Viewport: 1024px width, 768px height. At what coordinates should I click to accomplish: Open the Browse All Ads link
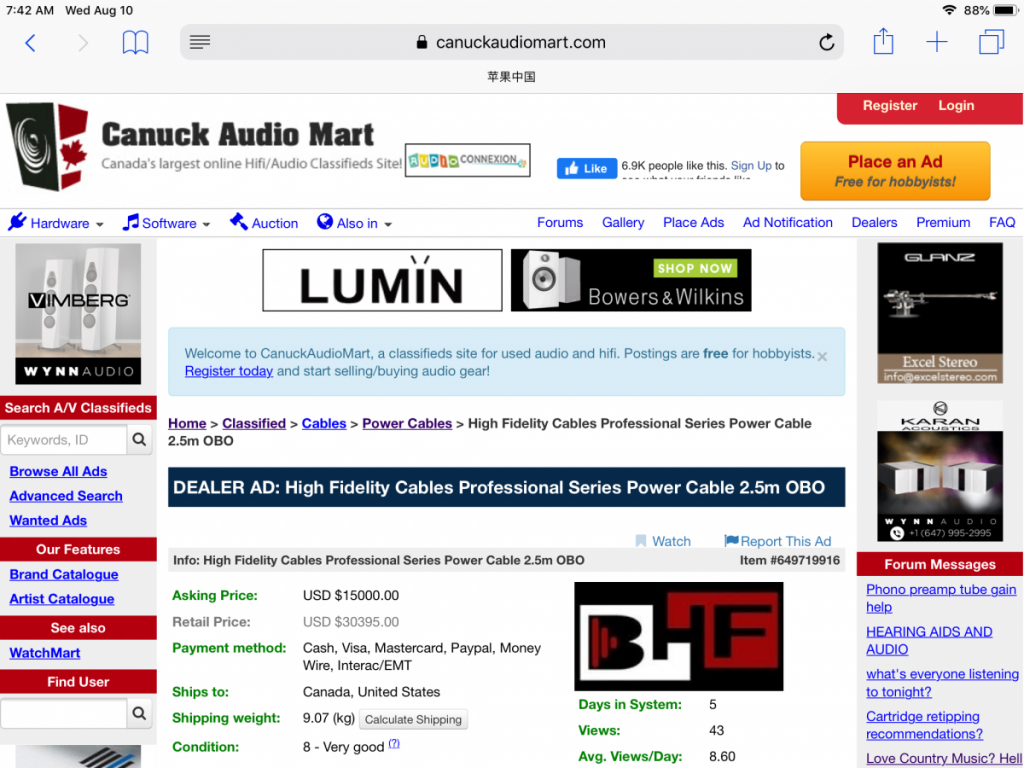[58, 472]
